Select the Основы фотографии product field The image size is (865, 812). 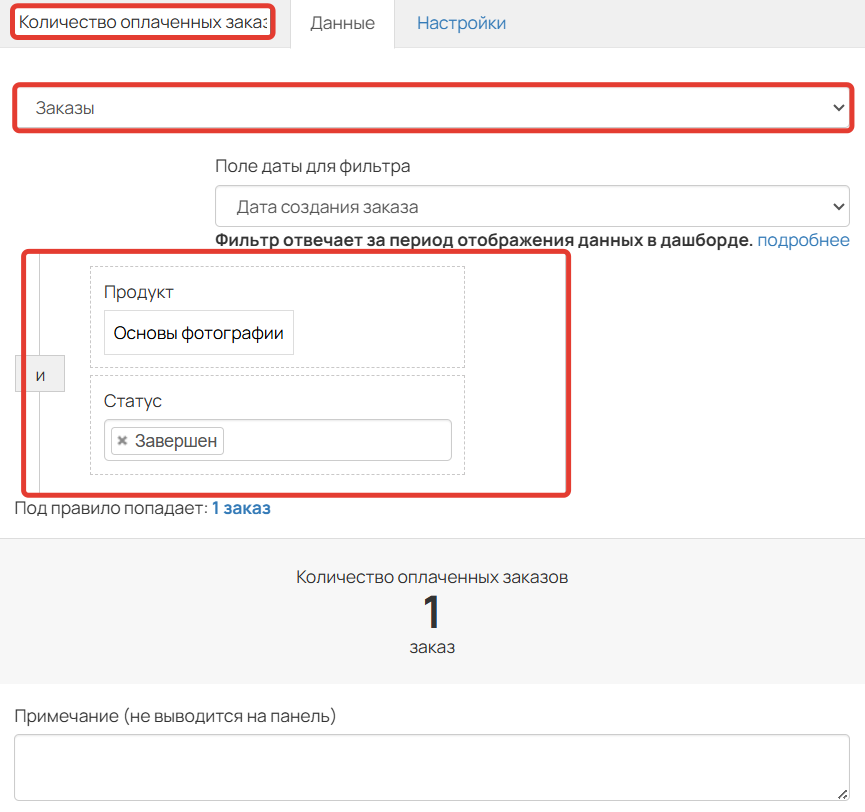[x=199, y=333]
